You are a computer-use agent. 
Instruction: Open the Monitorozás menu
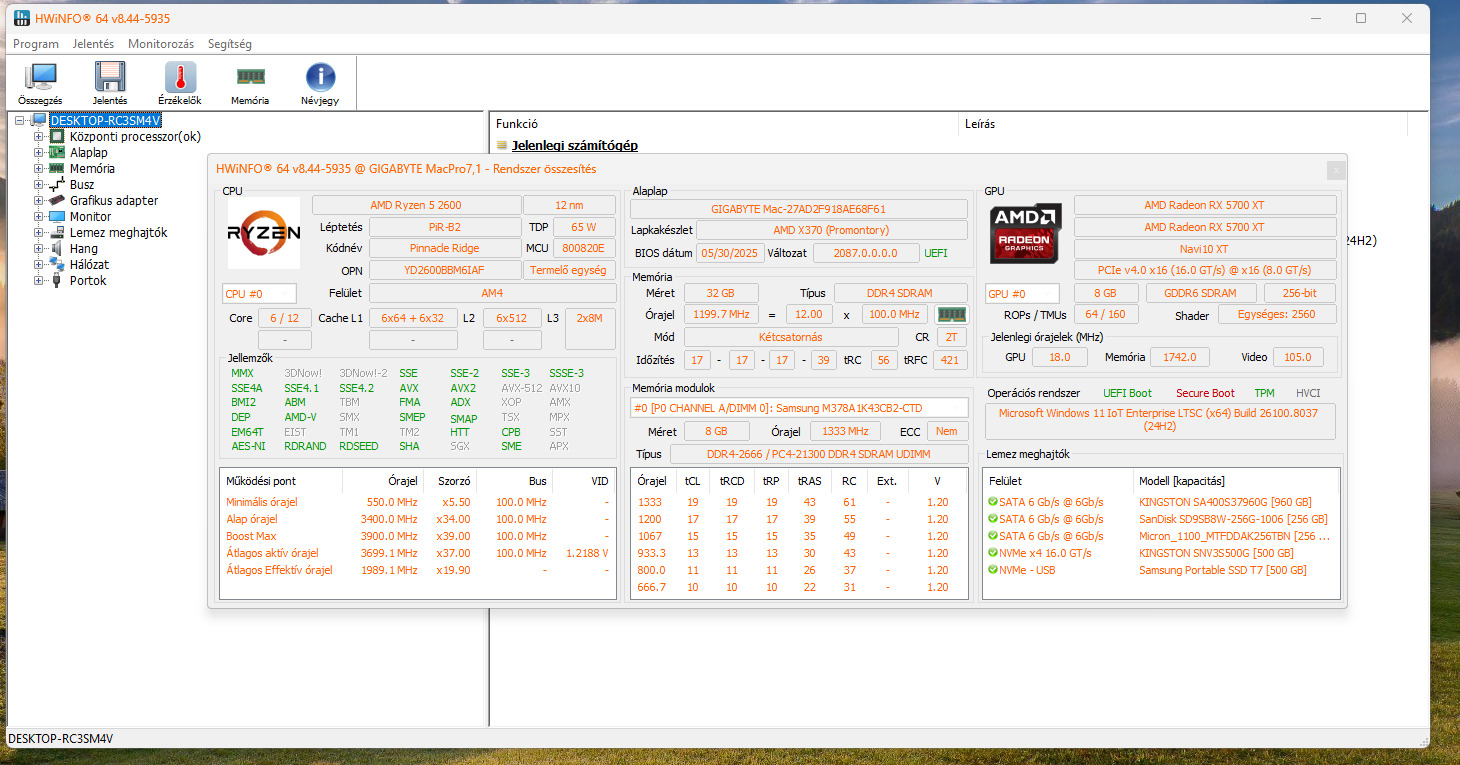[161, 44]
